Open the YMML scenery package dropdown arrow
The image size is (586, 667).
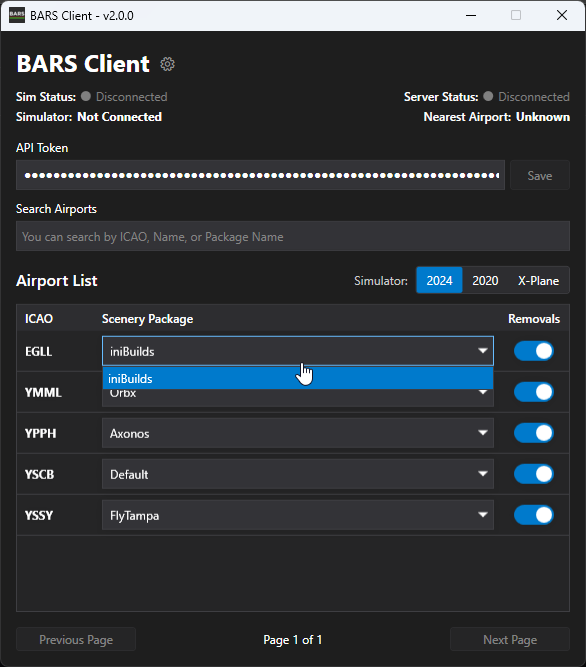483,392
